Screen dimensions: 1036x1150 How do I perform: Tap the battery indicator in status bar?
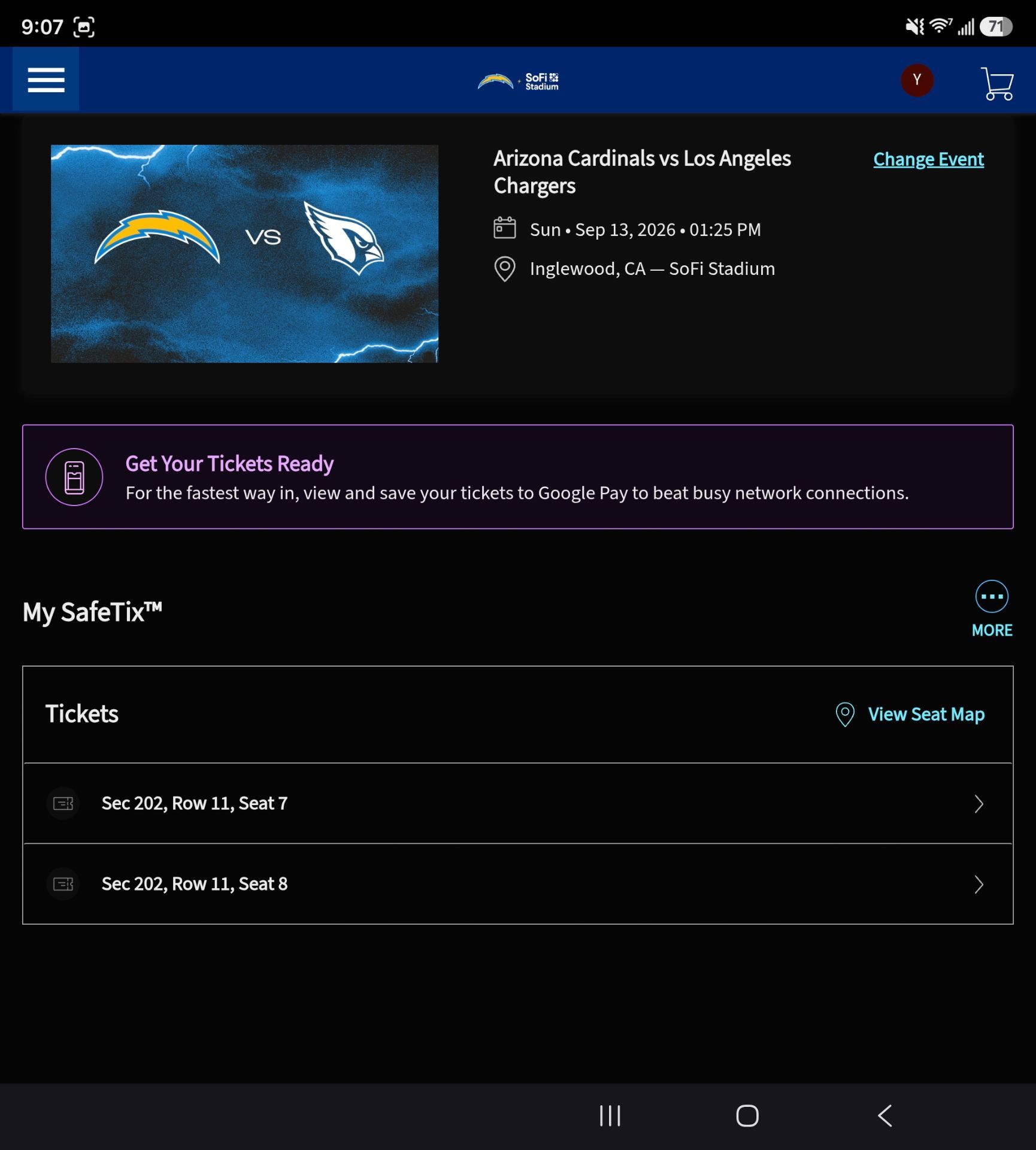point(996,26)
